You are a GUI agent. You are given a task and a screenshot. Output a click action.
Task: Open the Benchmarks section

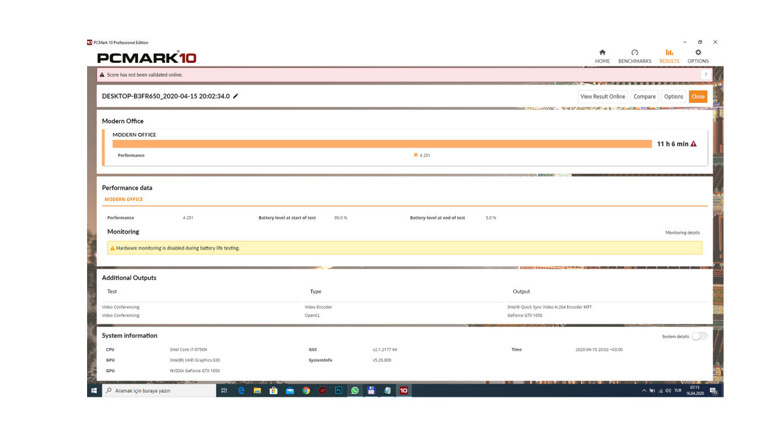tap(634, 56)
